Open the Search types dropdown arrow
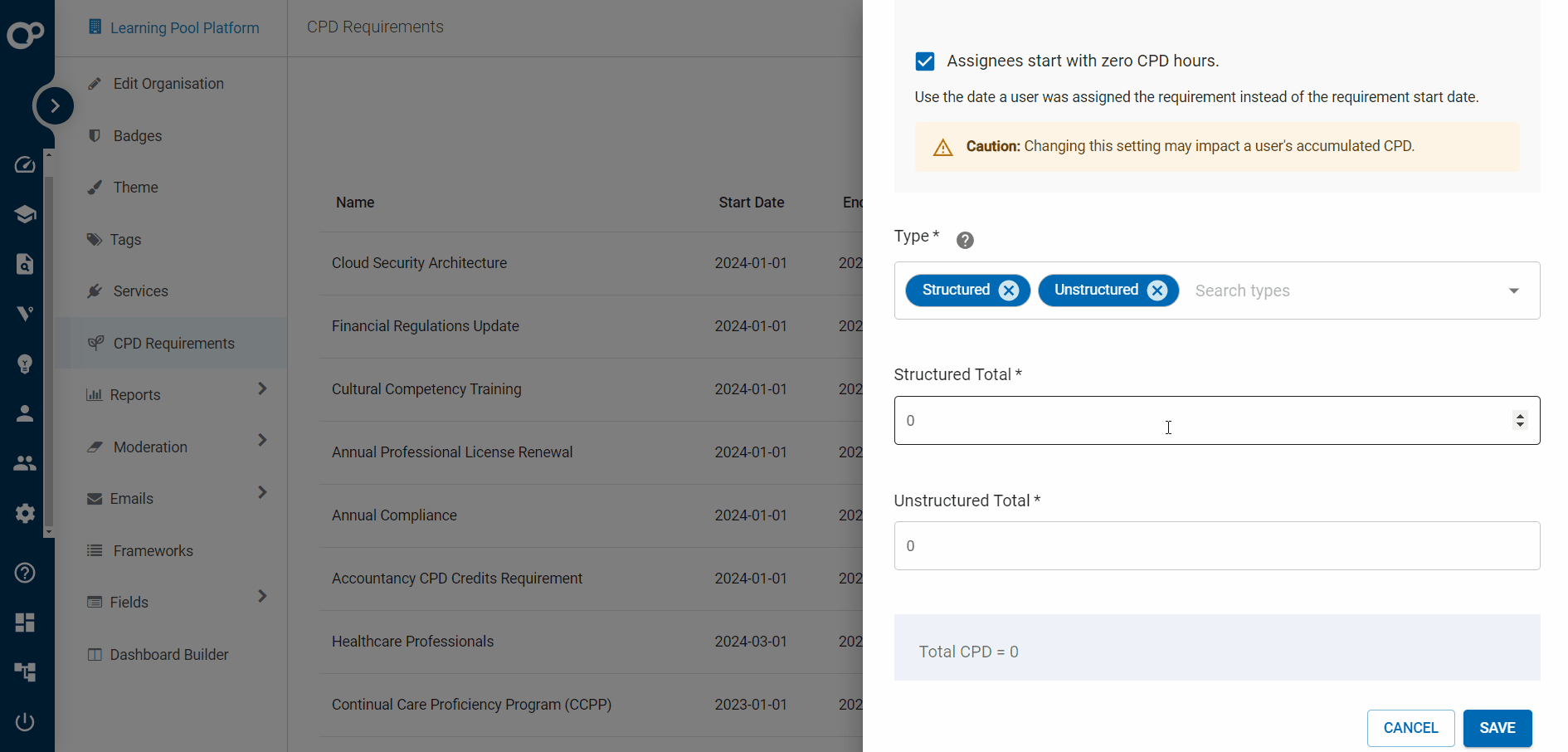 pos(1514,291)
